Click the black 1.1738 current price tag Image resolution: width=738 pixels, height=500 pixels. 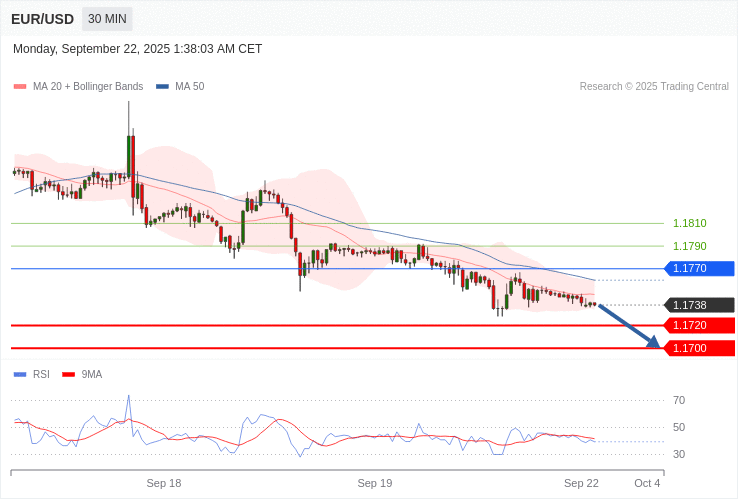click(699, 305)
